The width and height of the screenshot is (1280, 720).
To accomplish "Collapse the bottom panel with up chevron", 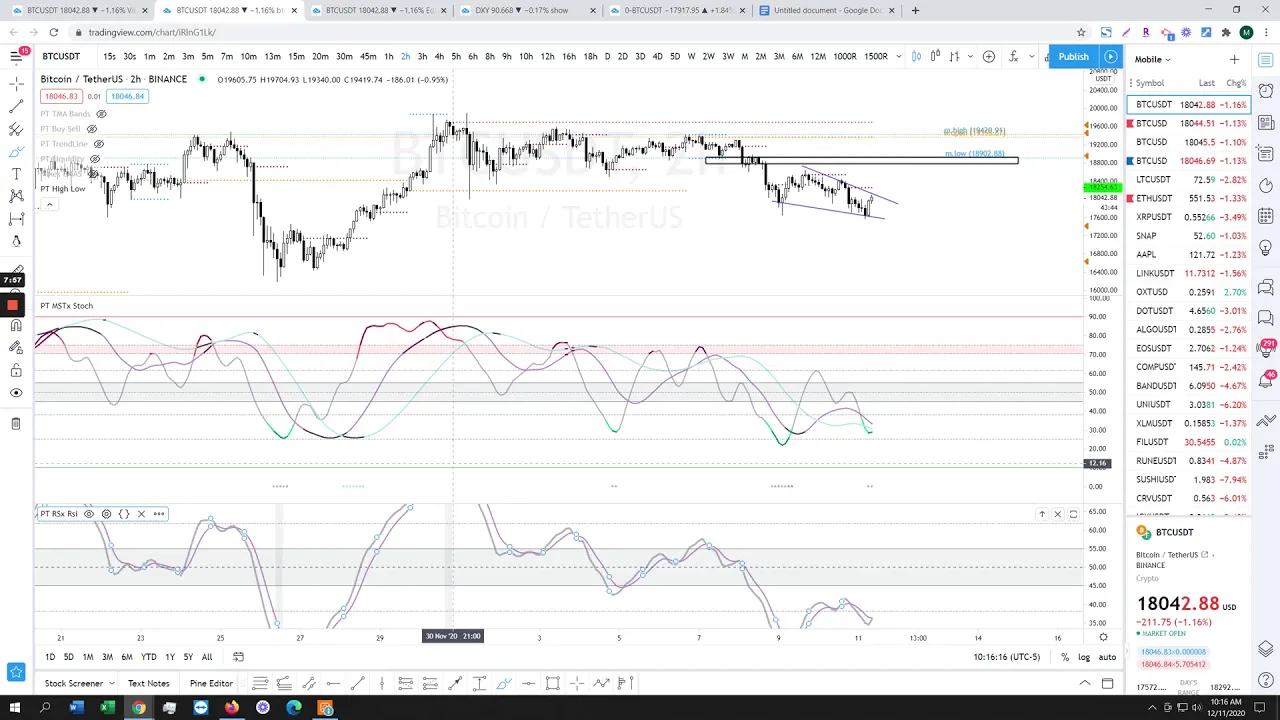I will pos(1084,683).
